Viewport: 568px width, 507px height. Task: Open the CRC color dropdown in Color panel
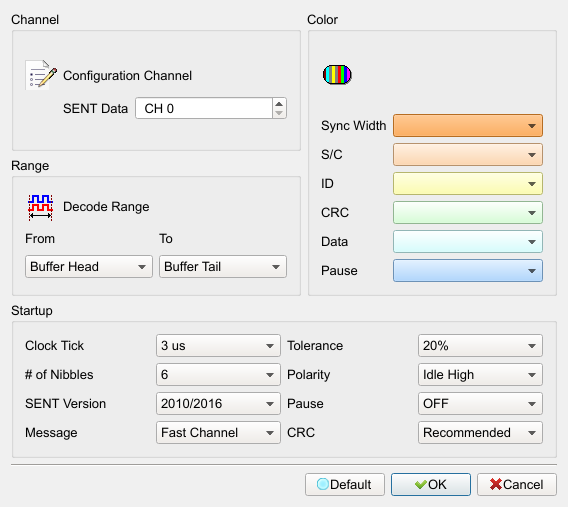pos(468,213)
